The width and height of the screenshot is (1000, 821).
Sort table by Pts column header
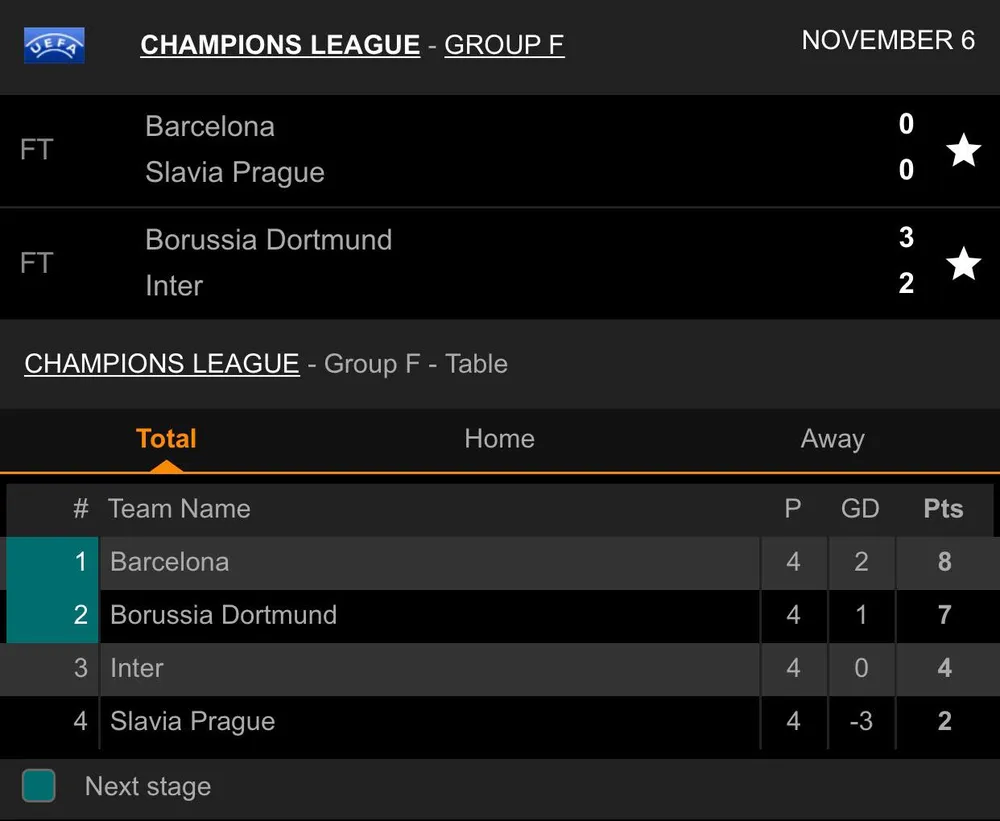pos(943,509)
